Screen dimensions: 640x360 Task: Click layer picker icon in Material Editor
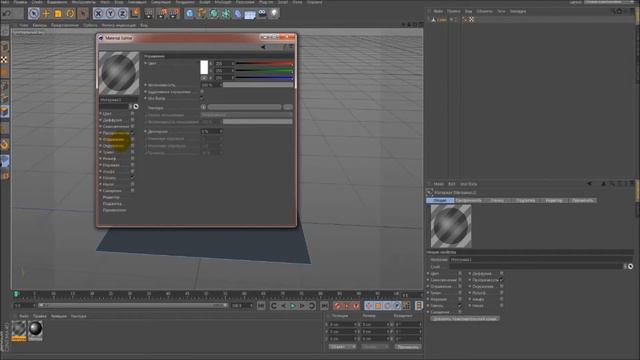(x=136, y=107)
